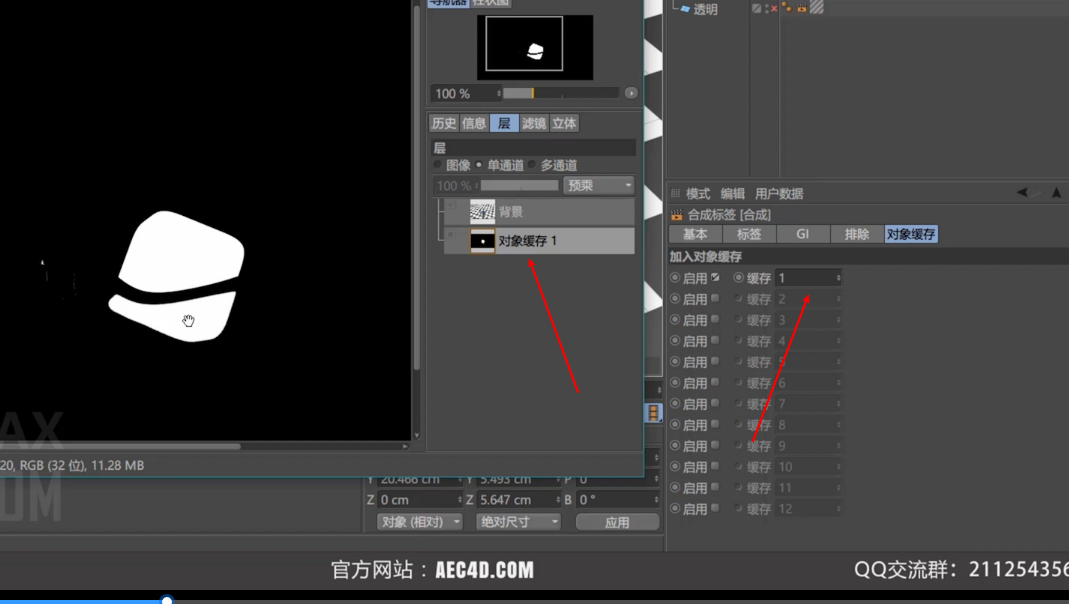Switch to the 立体 tab
The height and width of the screenshot is (604, 1069).
point(564,123)
